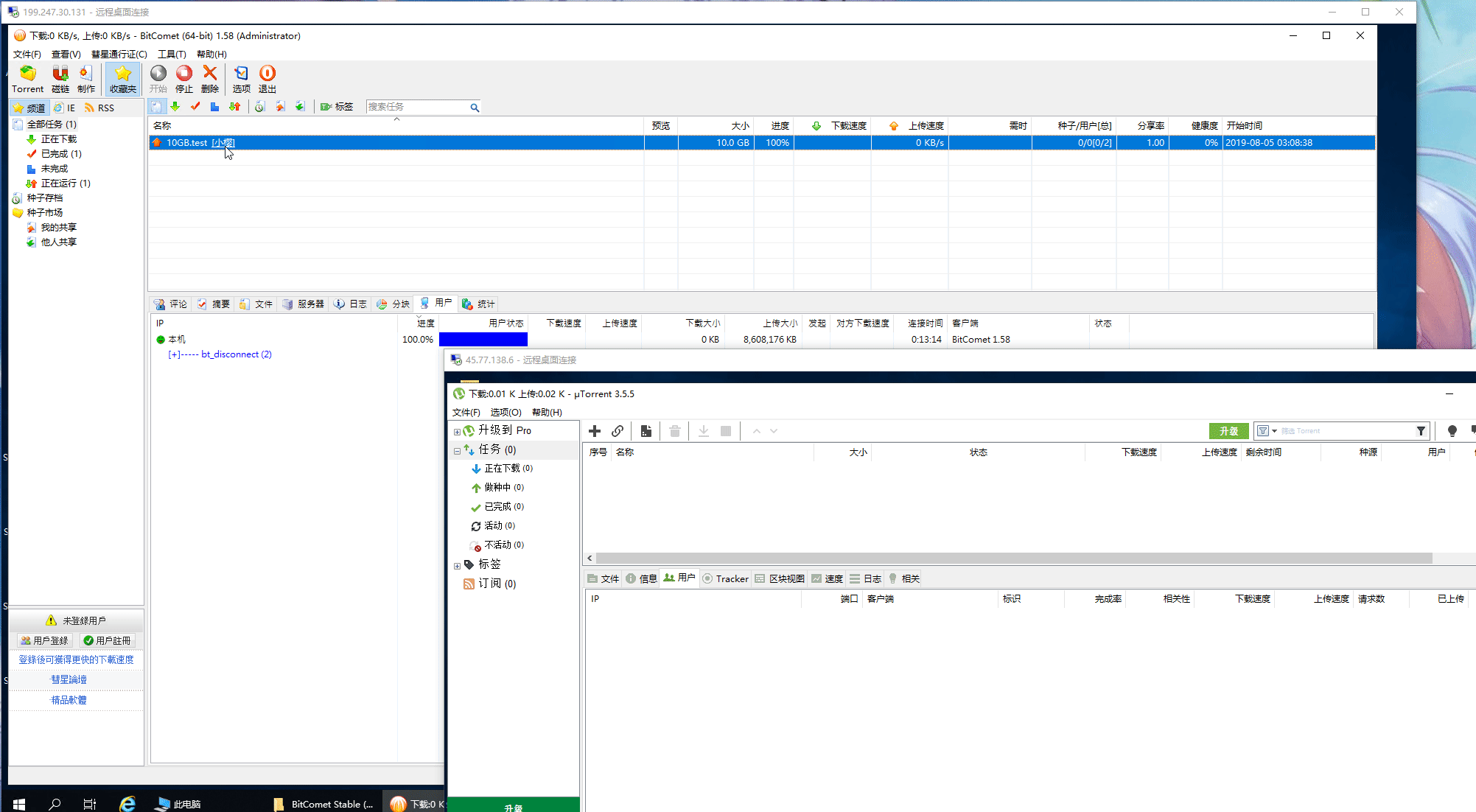
Task: Open the IE tab in BitComet sidebar
Action: click(65, 108)
